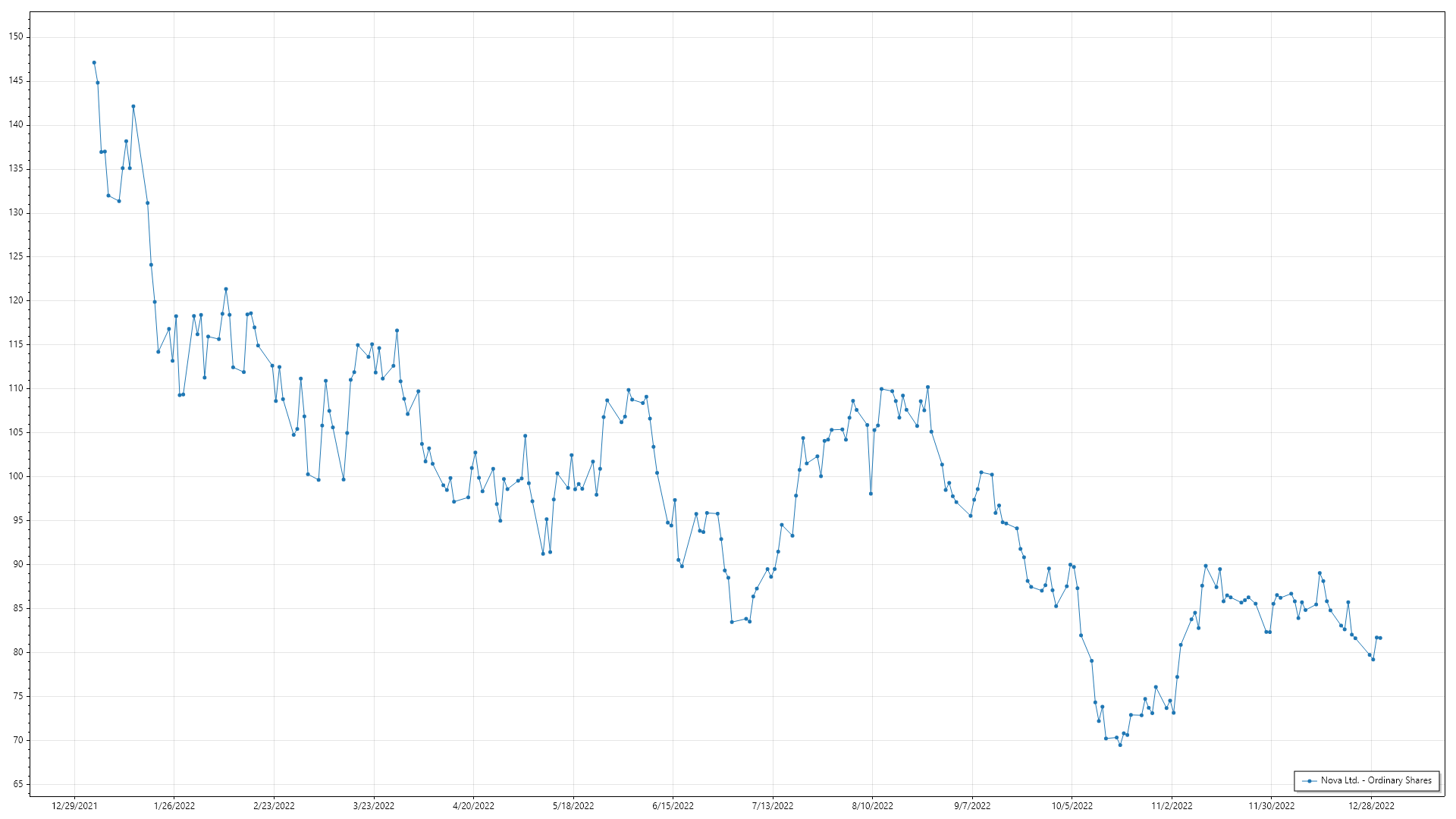Image resolution: width=1456 pixels, height=819 pixels.
Task: Click the 12/28/2022 x-axis label
Action: coord(1371,806)
